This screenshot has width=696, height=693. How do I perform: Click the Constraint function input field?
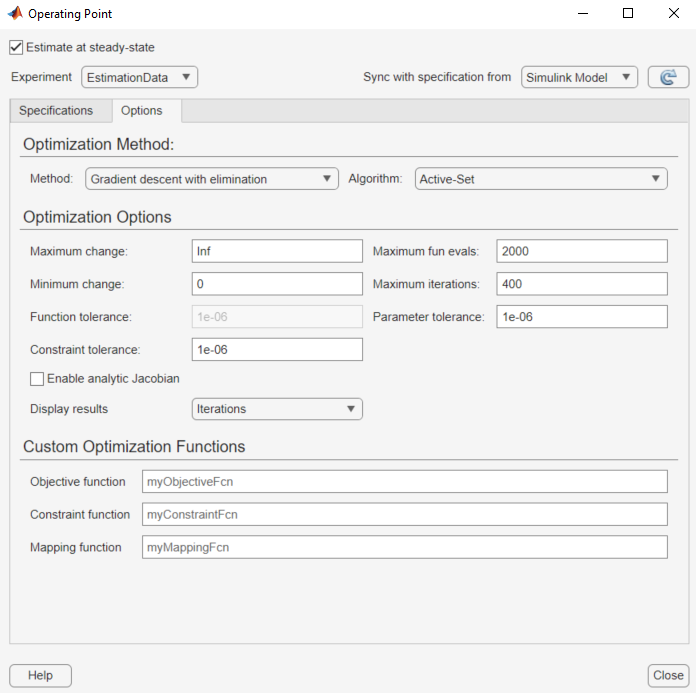[405, 515]
